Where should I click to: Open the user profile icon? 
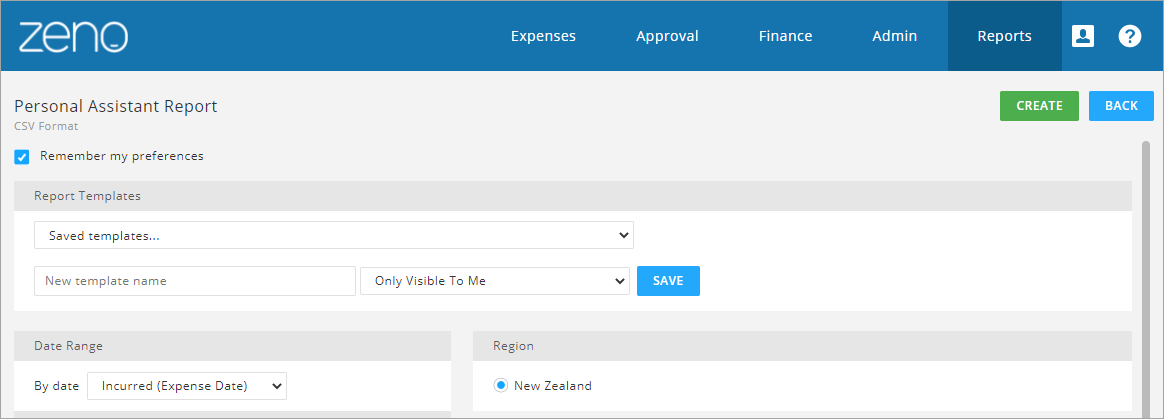1083,36
